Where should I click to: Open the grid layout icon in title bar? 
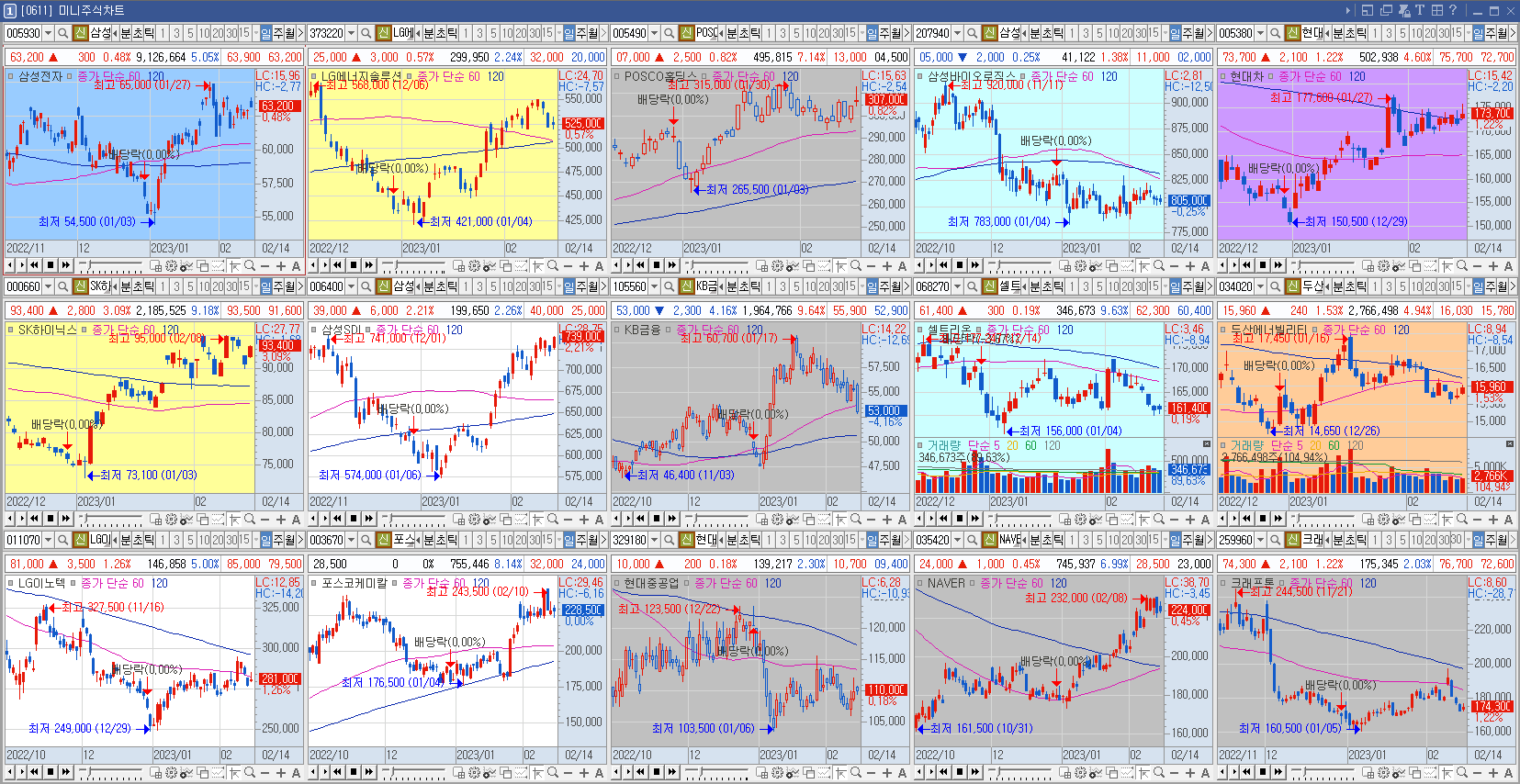click(x=1437, y=10)
